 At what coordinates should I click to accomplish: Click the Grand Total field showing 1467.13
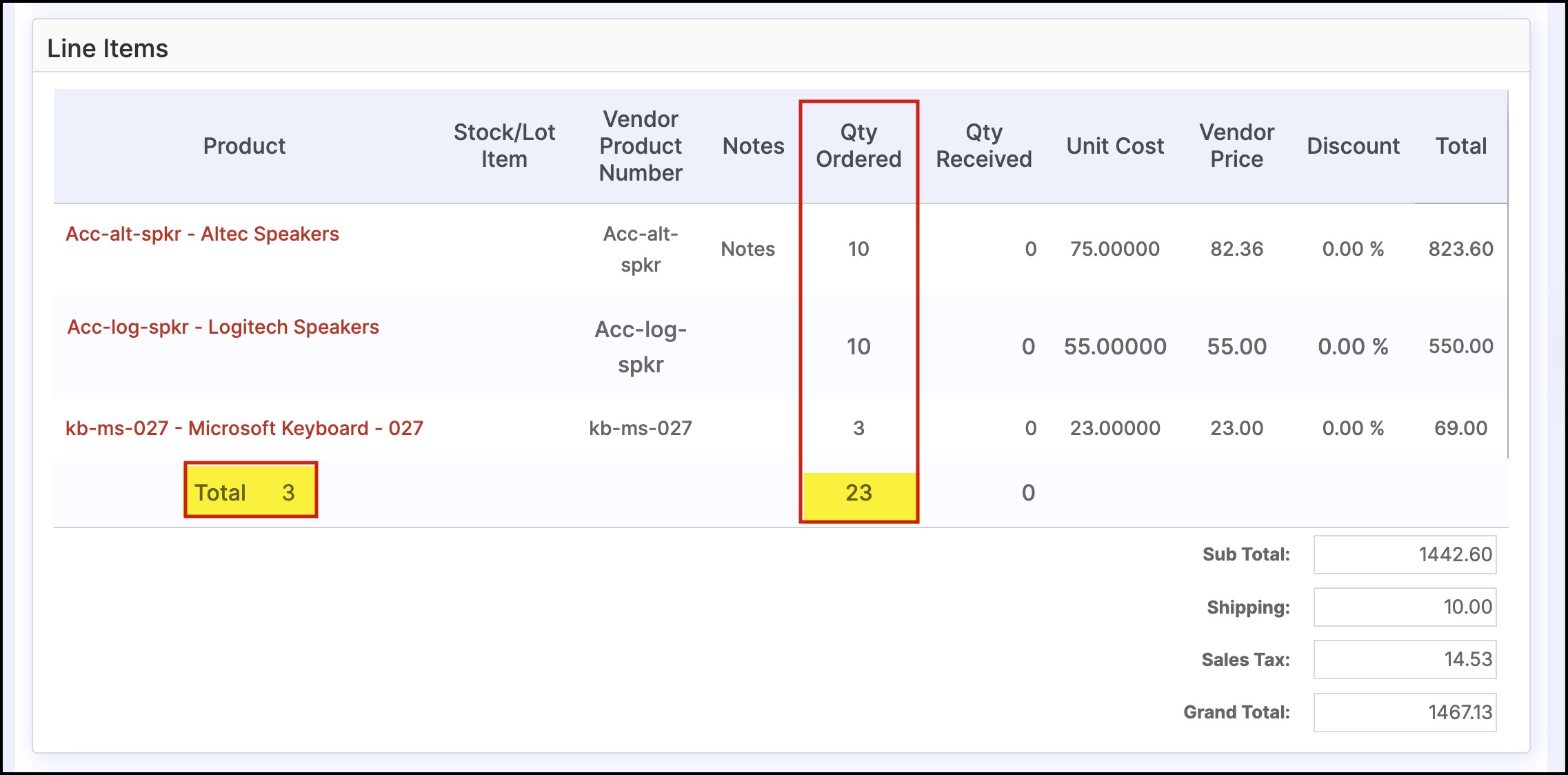(x=1405, y=712)
